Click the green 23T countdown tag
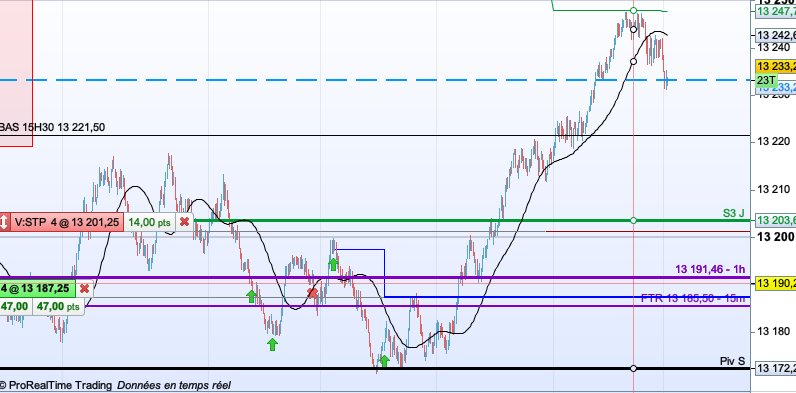 (766, 80)
